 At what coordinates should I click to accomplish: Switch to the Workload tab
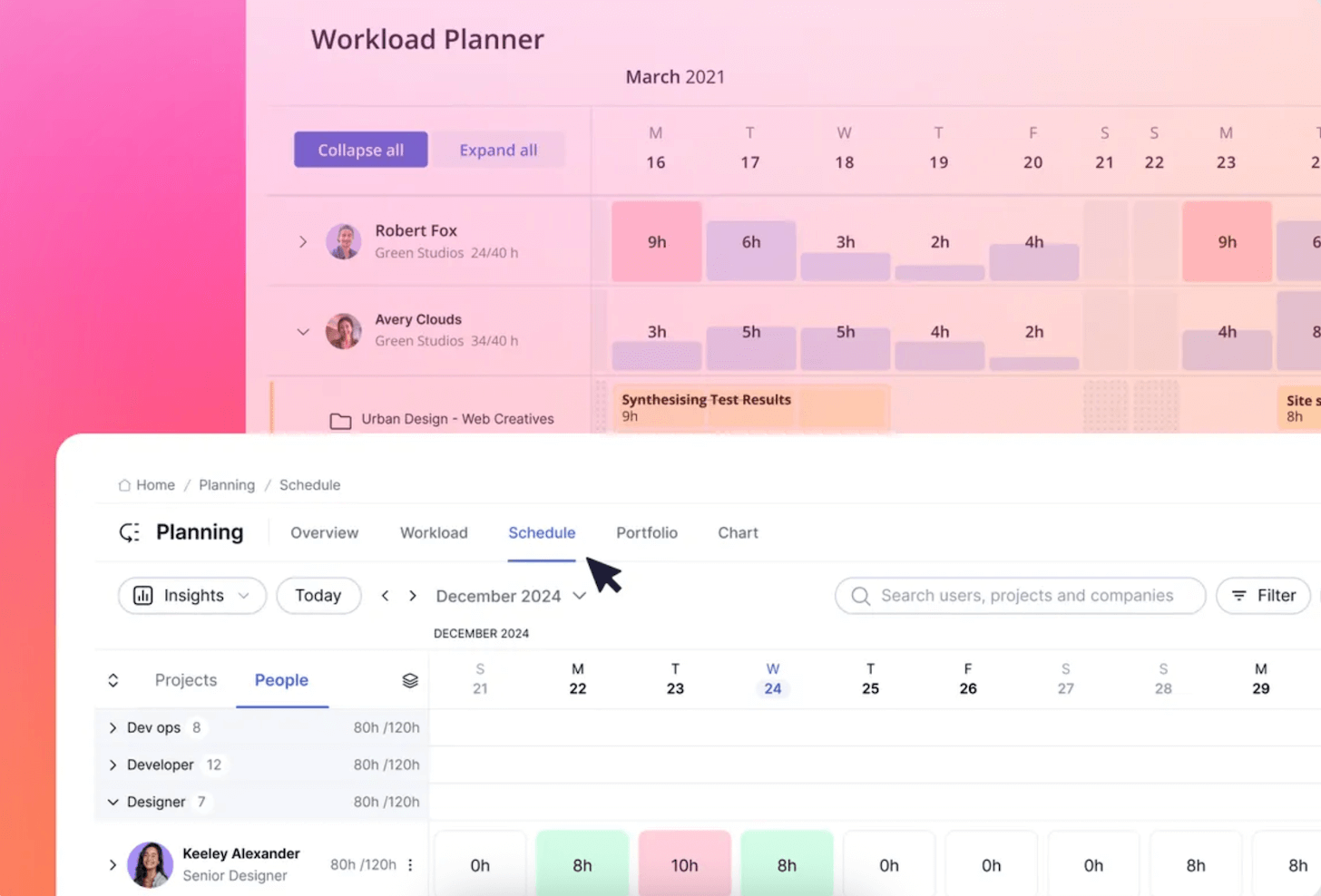(x=434, y=532)
